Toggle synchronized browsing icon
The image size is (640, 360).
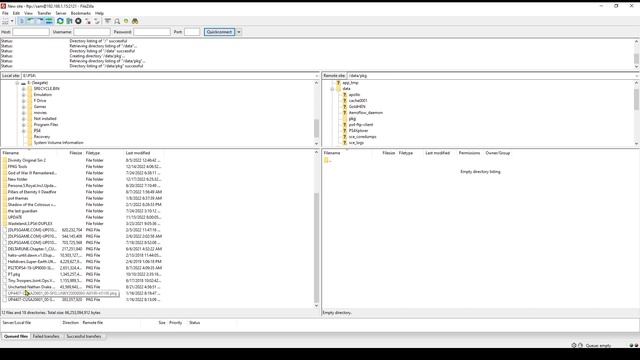coord(126,21)
